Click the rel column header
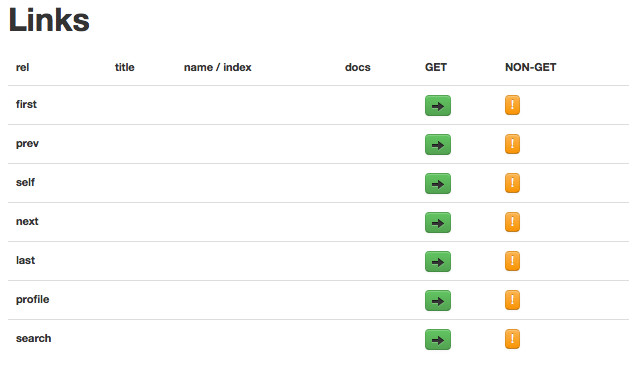Image resolution: width=644 pixels, height=375 pixels. [23, 67]
